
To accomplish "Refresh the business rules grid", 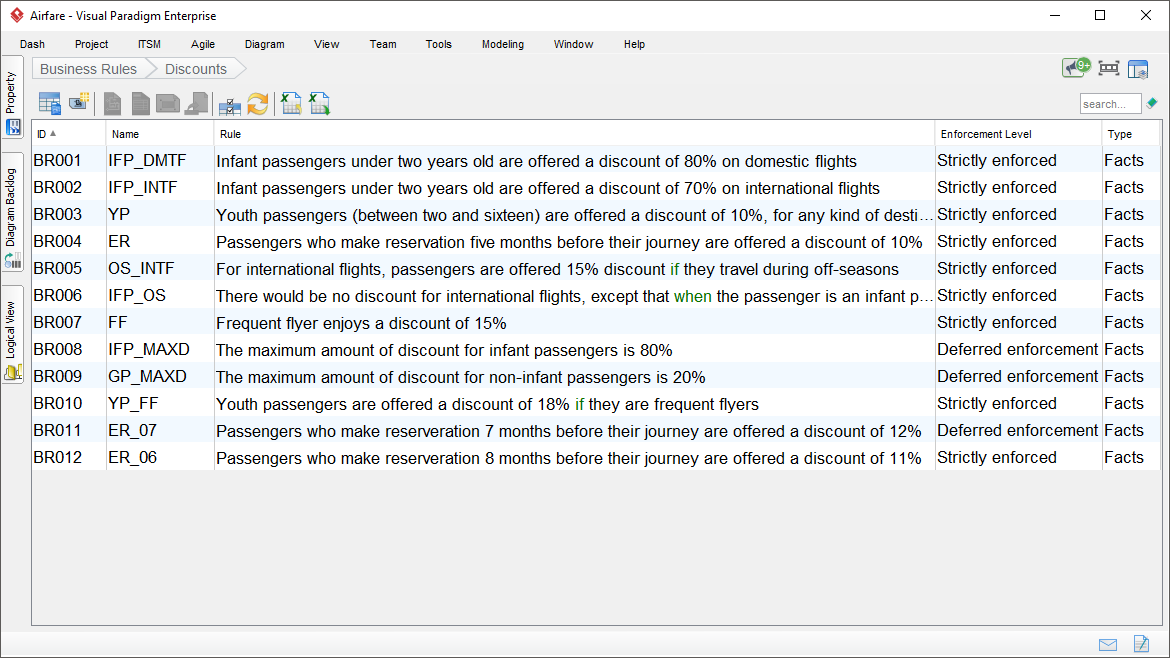I will [x=257, y=103].
